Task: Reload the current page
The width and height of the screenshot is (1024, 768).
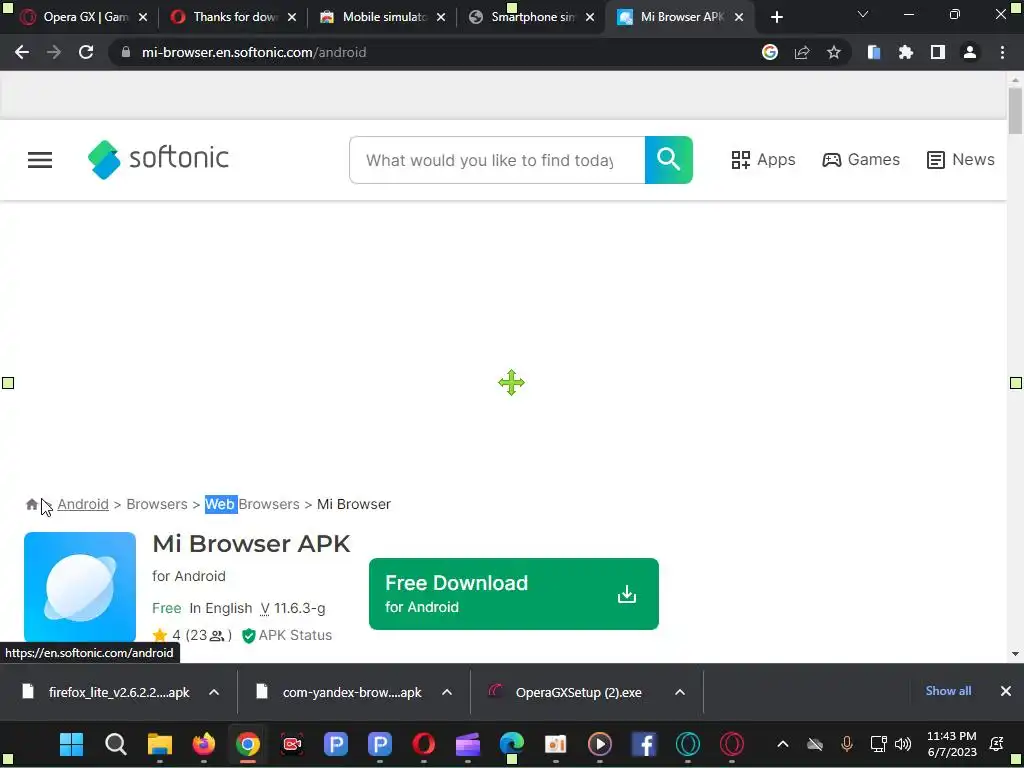Action: click(86, 52)
